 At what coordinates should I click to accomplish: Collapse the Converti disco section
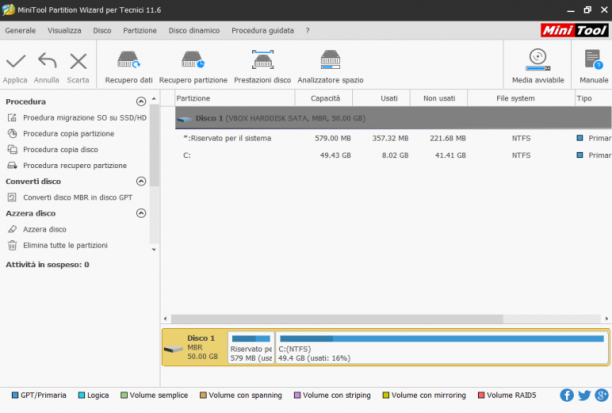141,181
